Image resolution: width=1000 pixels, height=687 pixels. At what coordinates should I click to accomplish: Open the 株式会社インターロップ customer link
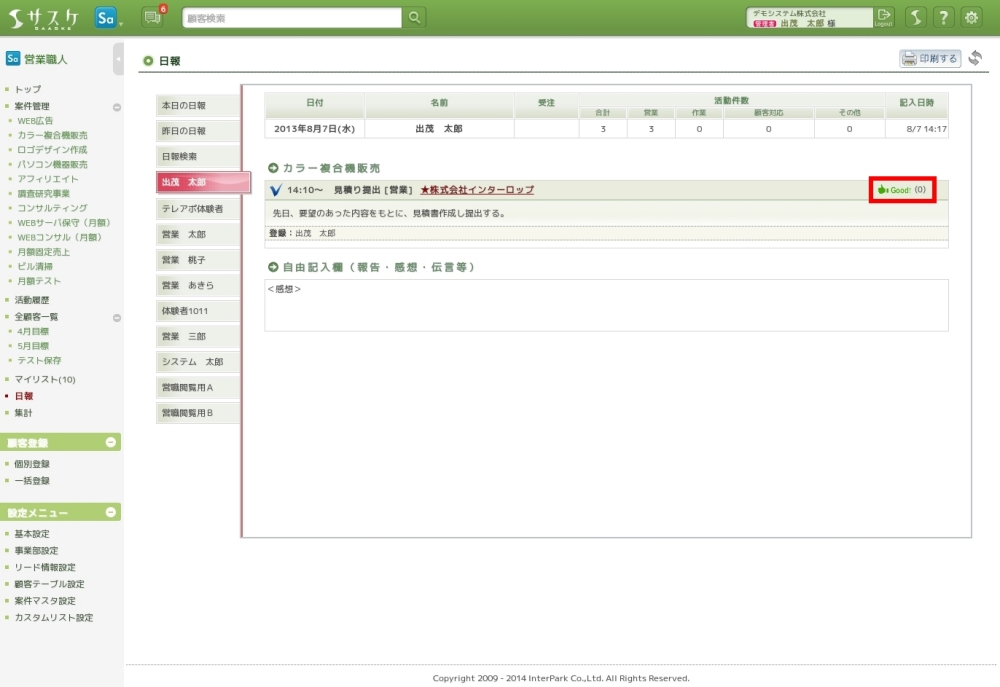coord(477,190)
